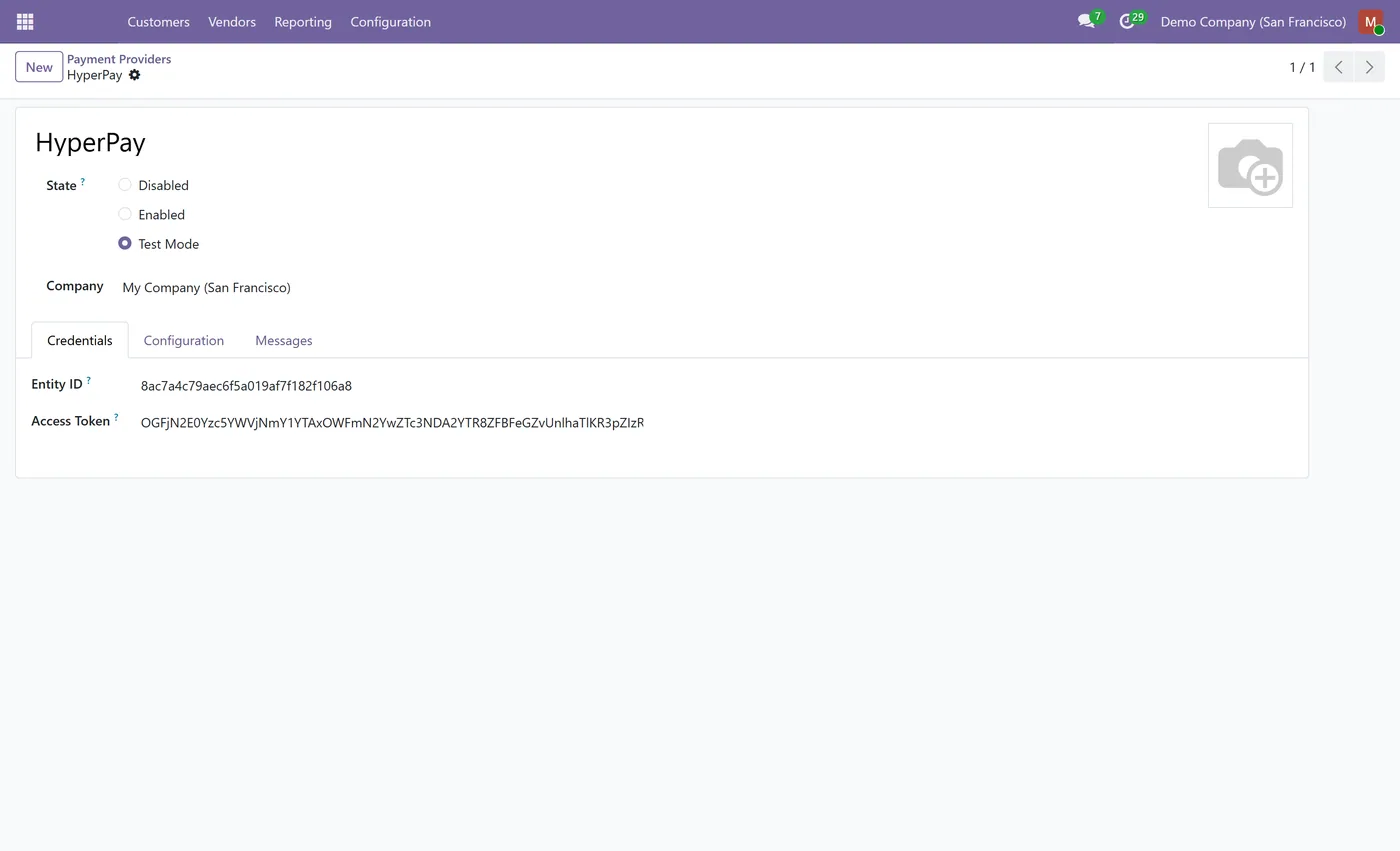
Task: Upload provider image via camera placeholder
Action: 1250,165
